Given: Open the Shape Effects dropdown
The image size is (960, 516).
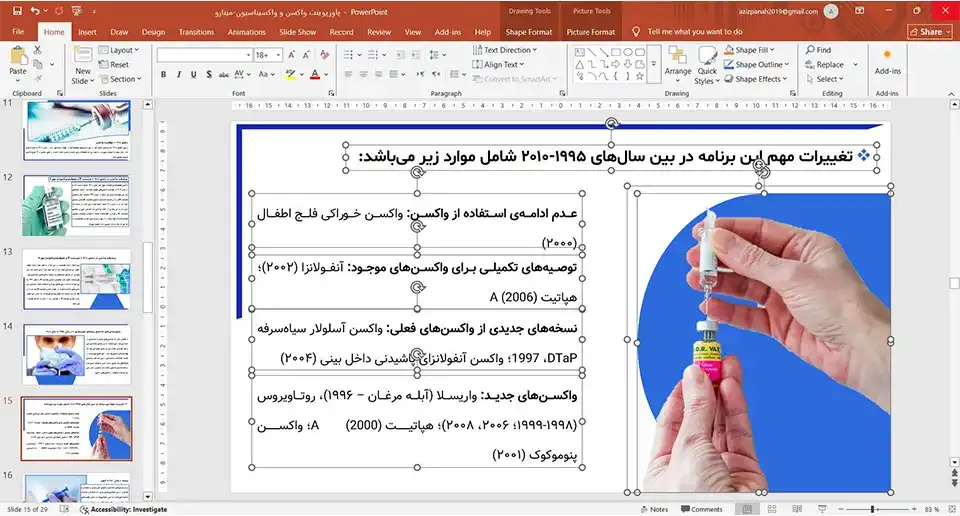Looking at the screenshot, I should [756, 79].
